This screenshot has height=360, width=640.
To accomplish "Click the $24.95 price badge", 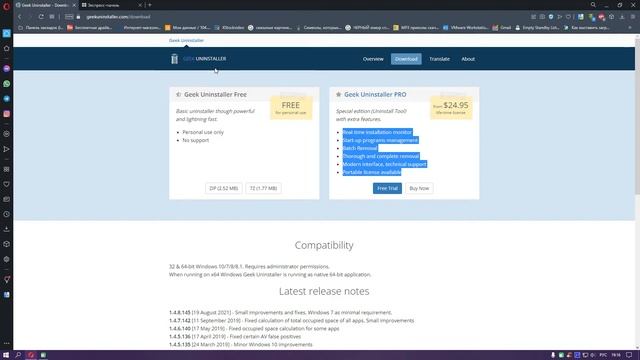I will tap(451, 108).
